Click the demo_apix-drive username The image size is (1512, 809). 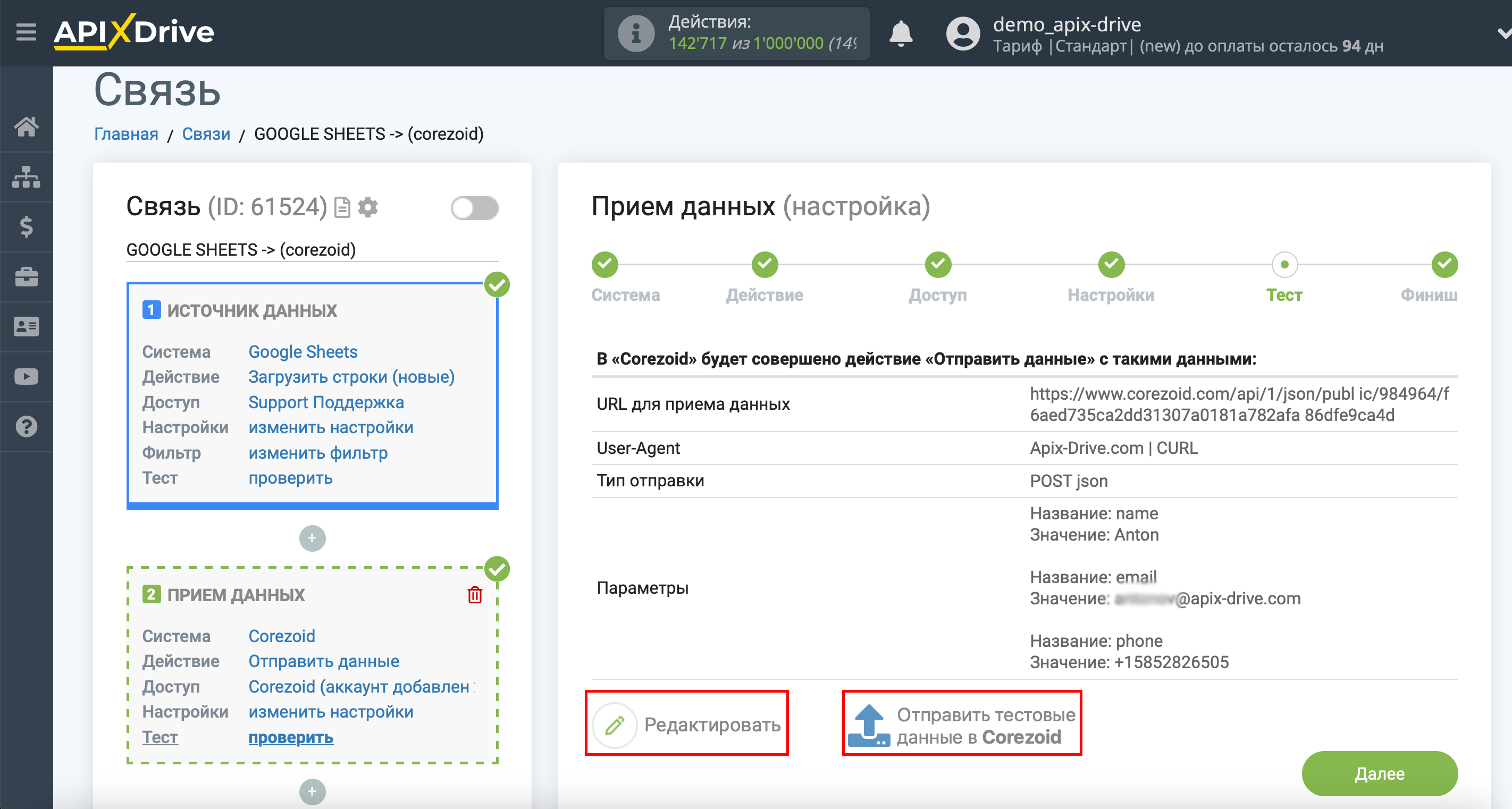click(x=1066, y=24)
